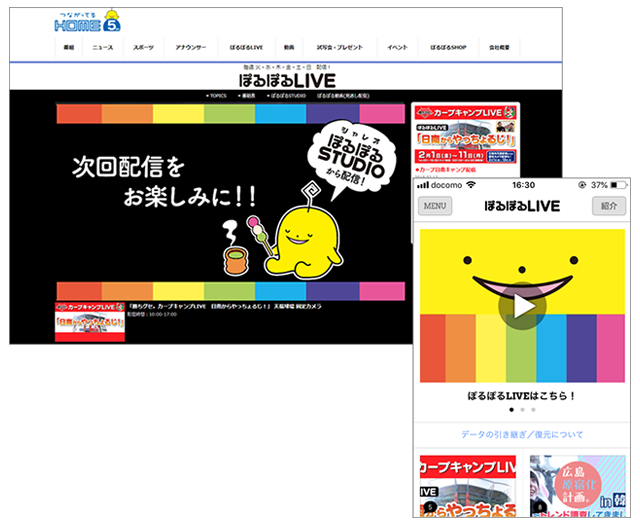The height and width of the screenshot is (525, 640).
Task: Click the 次回配信をお楽しみに video placeholder
Action: [230, 202]
